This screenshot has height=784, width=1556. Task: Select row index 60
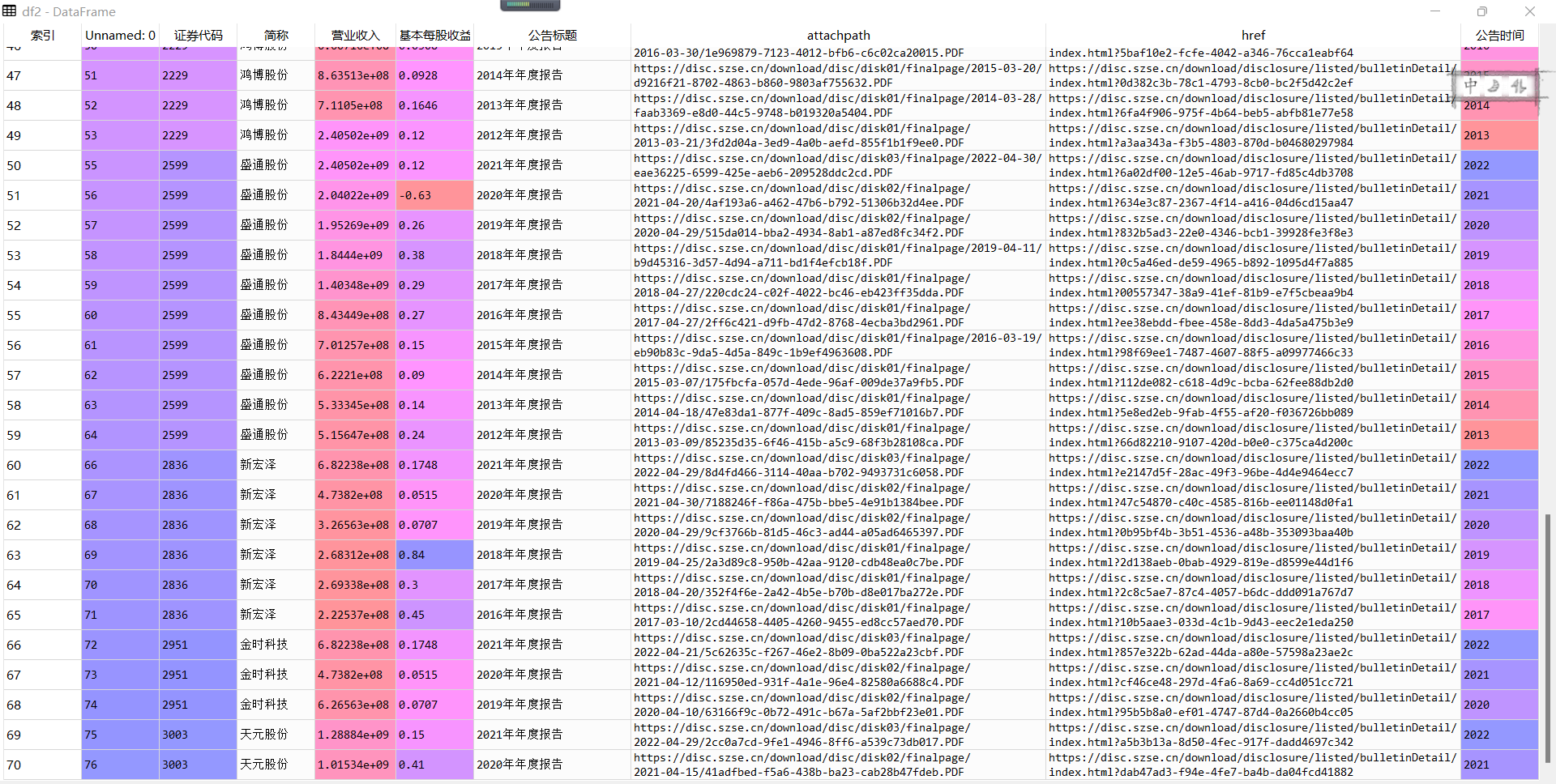[42, 465]
